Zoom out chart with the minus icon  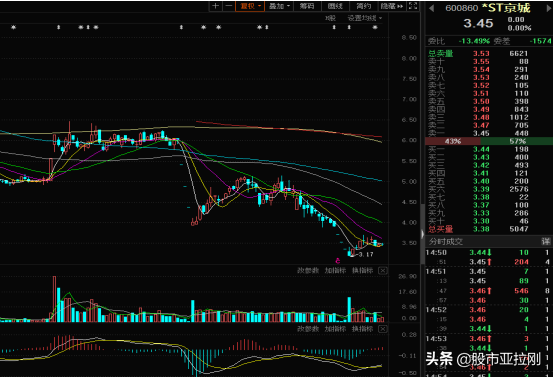coord(229,6)
